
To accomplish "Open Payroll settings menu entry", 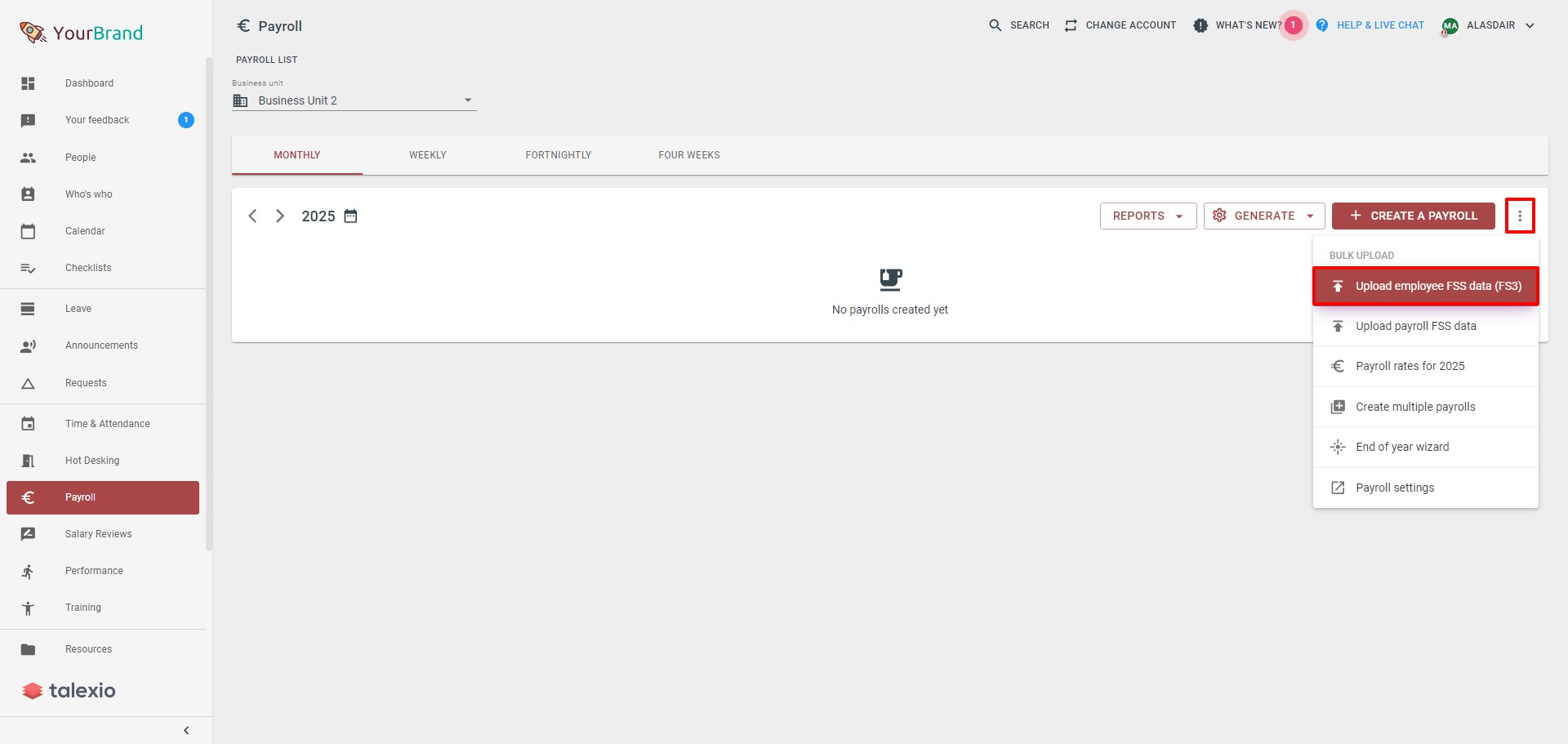I will click(x=1426, y=488).
